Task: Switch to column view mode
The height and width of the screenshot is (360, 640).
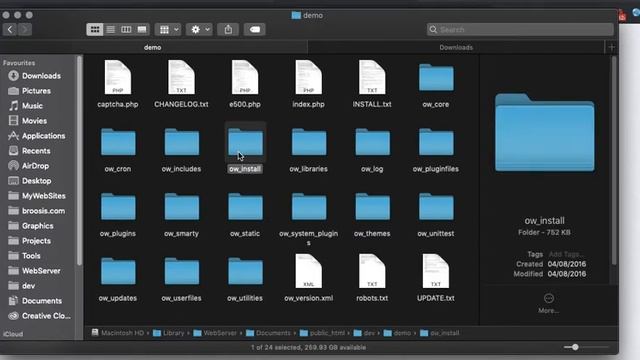Action: click(126, 29)
